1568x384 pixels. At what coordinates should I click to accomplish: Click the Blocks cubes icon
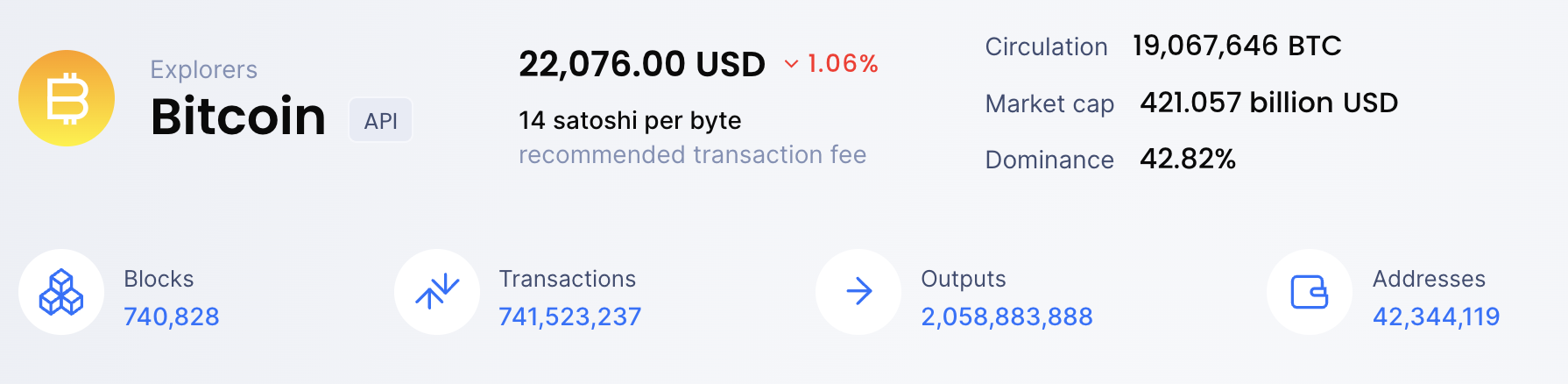pyautogui.click(x=61, y=292)
